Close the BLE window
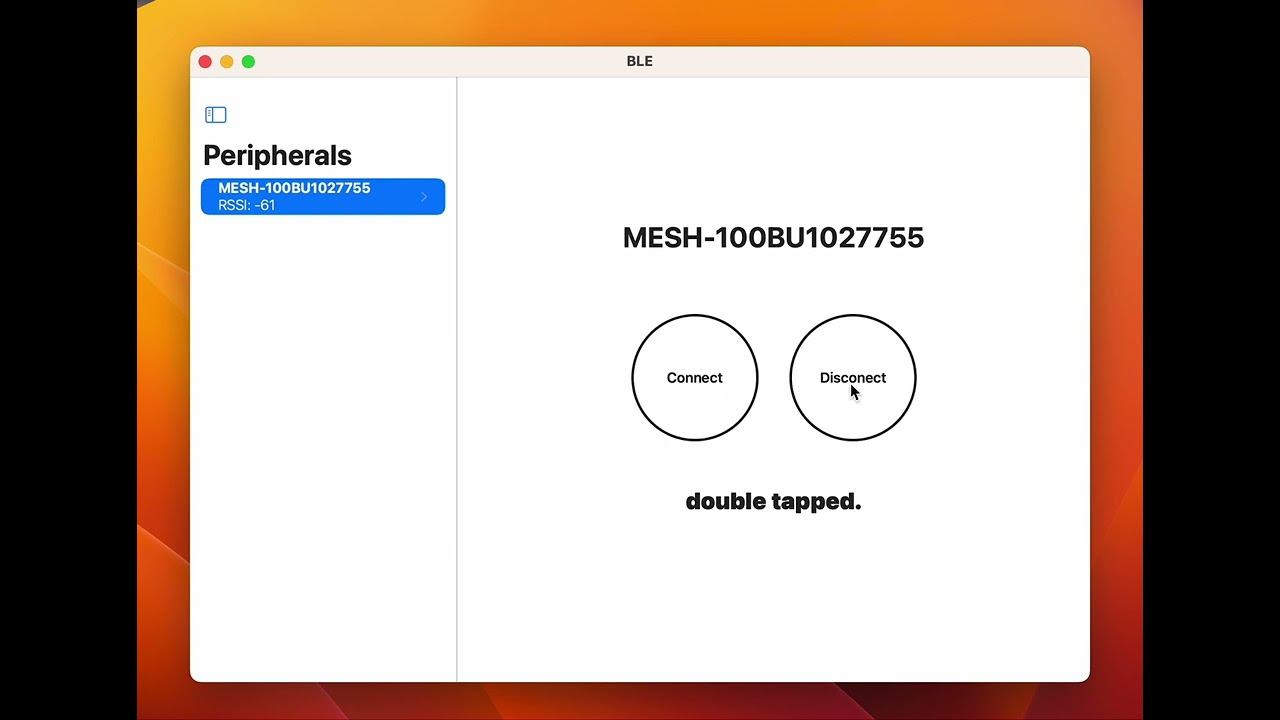Screen dimensions: 1280x720 click(205, 62)
